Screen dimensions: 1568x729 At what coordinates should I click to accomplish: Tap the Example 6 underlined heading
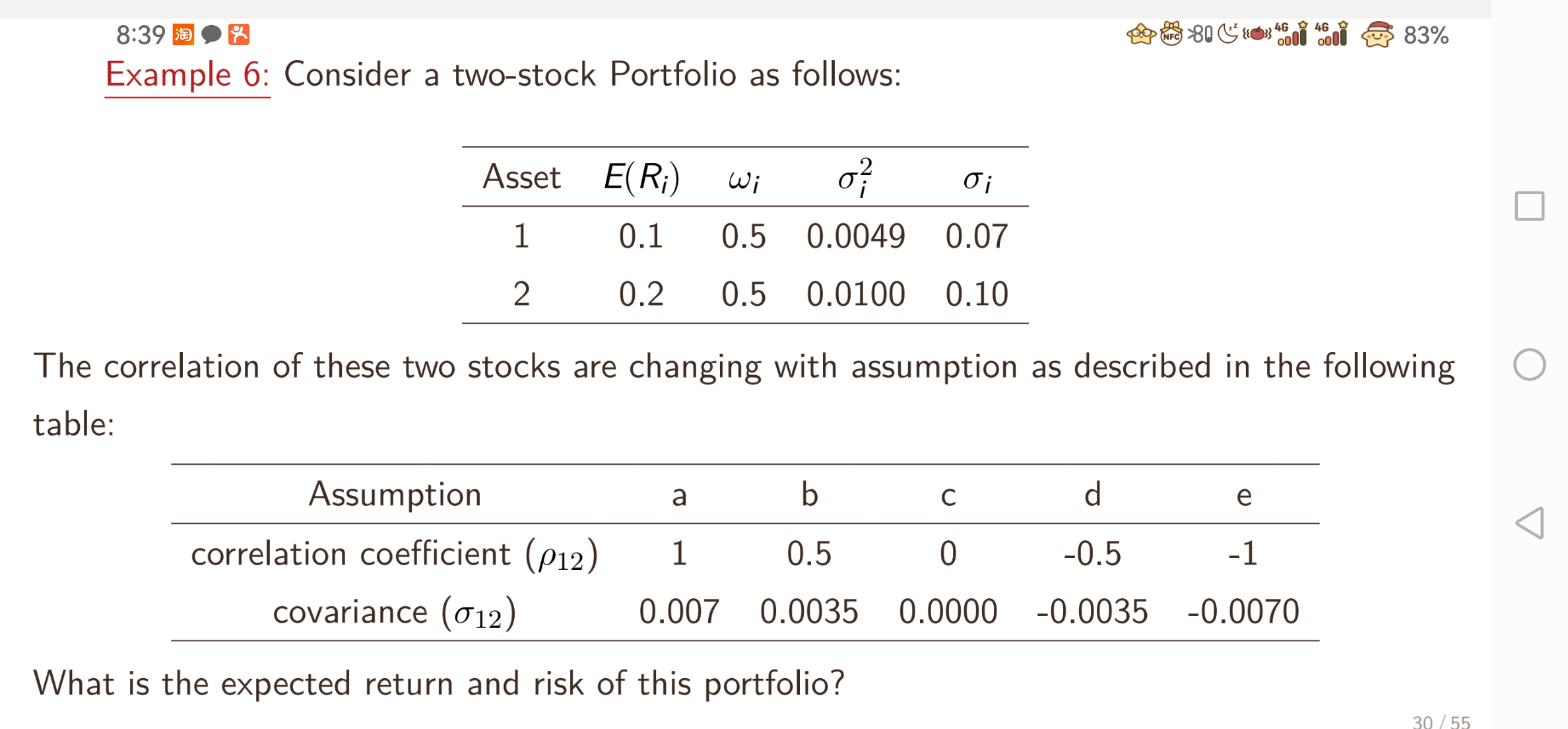click(x=187, y=75)
